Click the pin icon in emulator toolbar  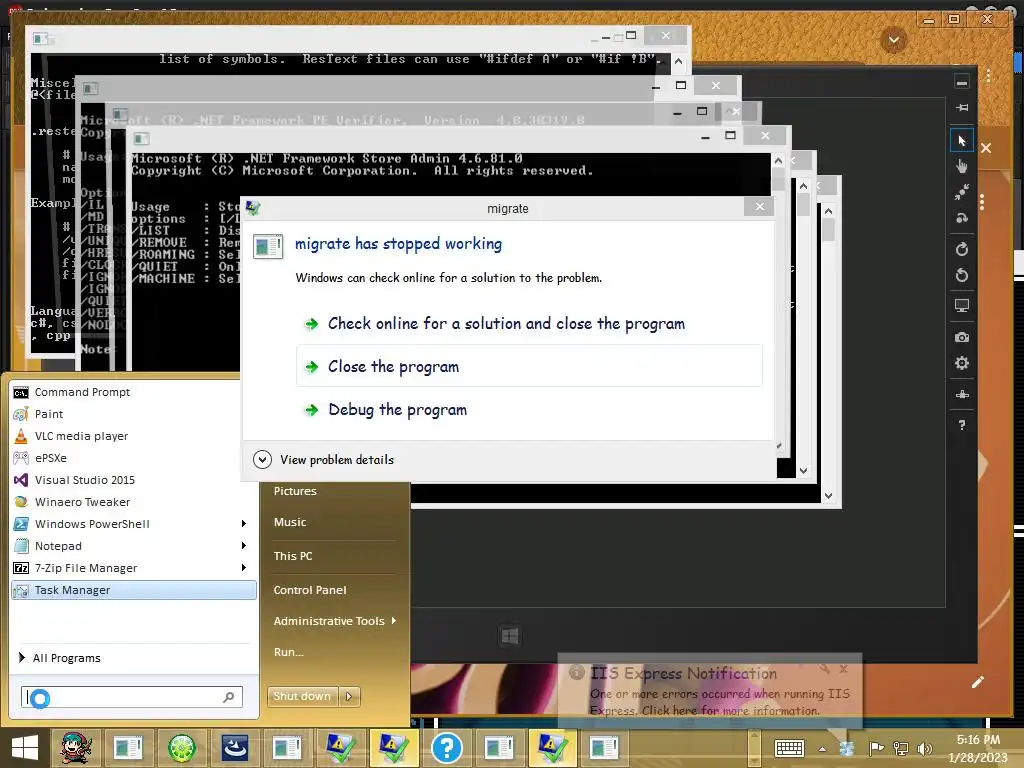[961, 108]
